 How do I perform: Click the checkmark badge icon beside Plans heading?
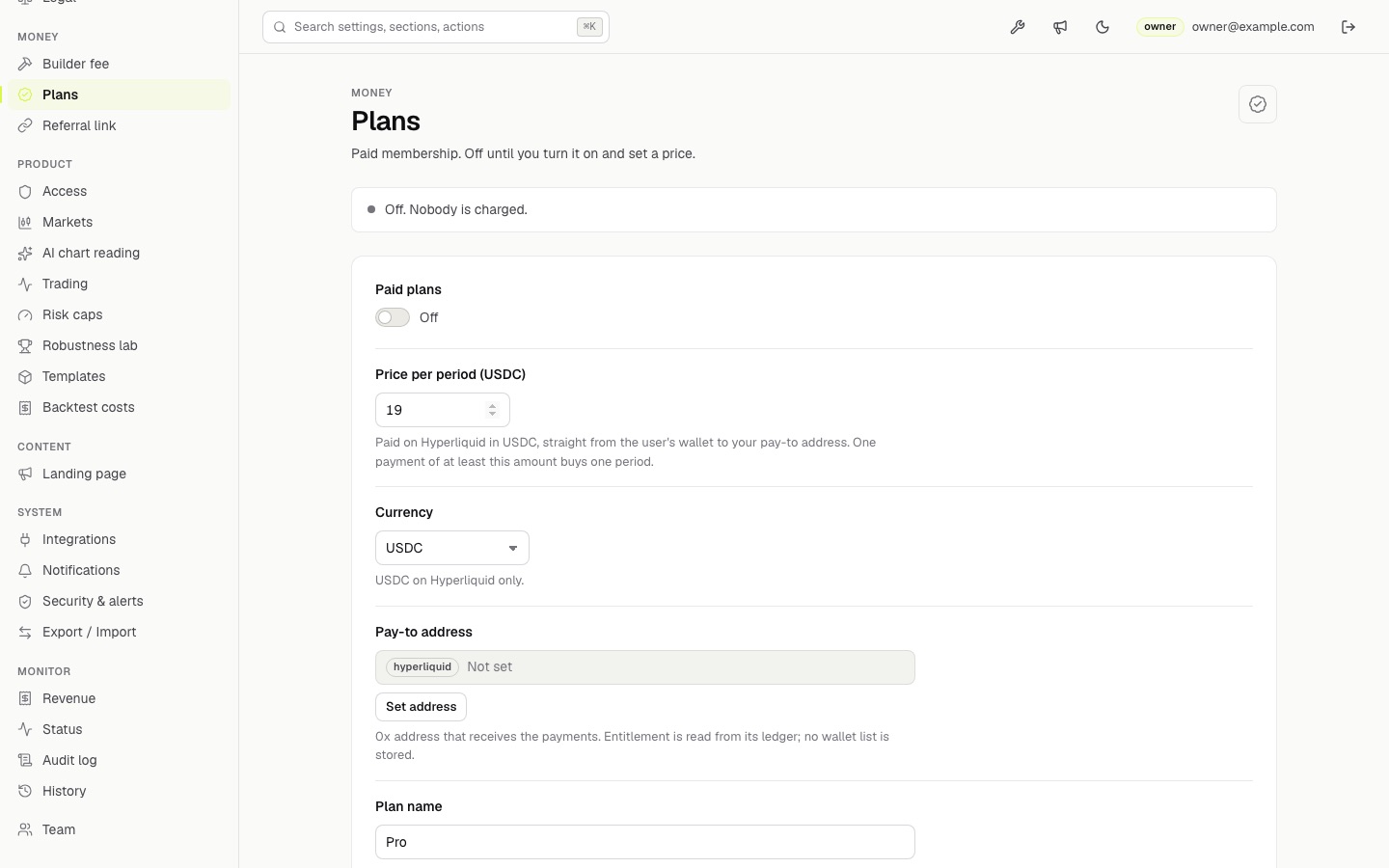1258,104
